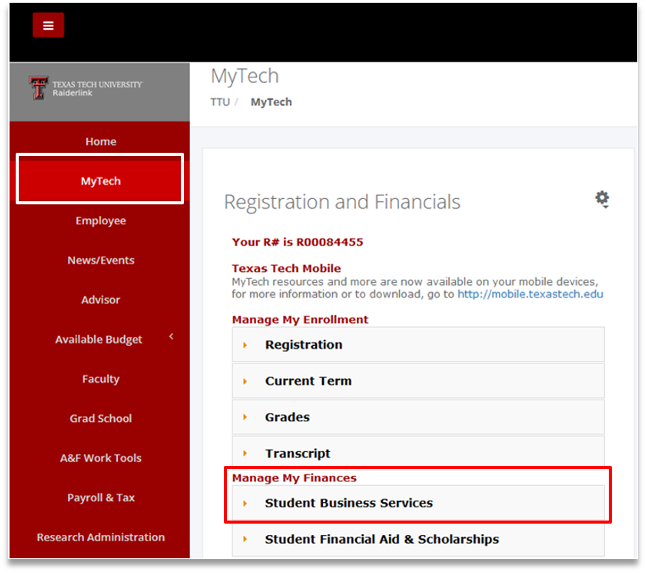Open the Grades section title

[x=287, y=417]
